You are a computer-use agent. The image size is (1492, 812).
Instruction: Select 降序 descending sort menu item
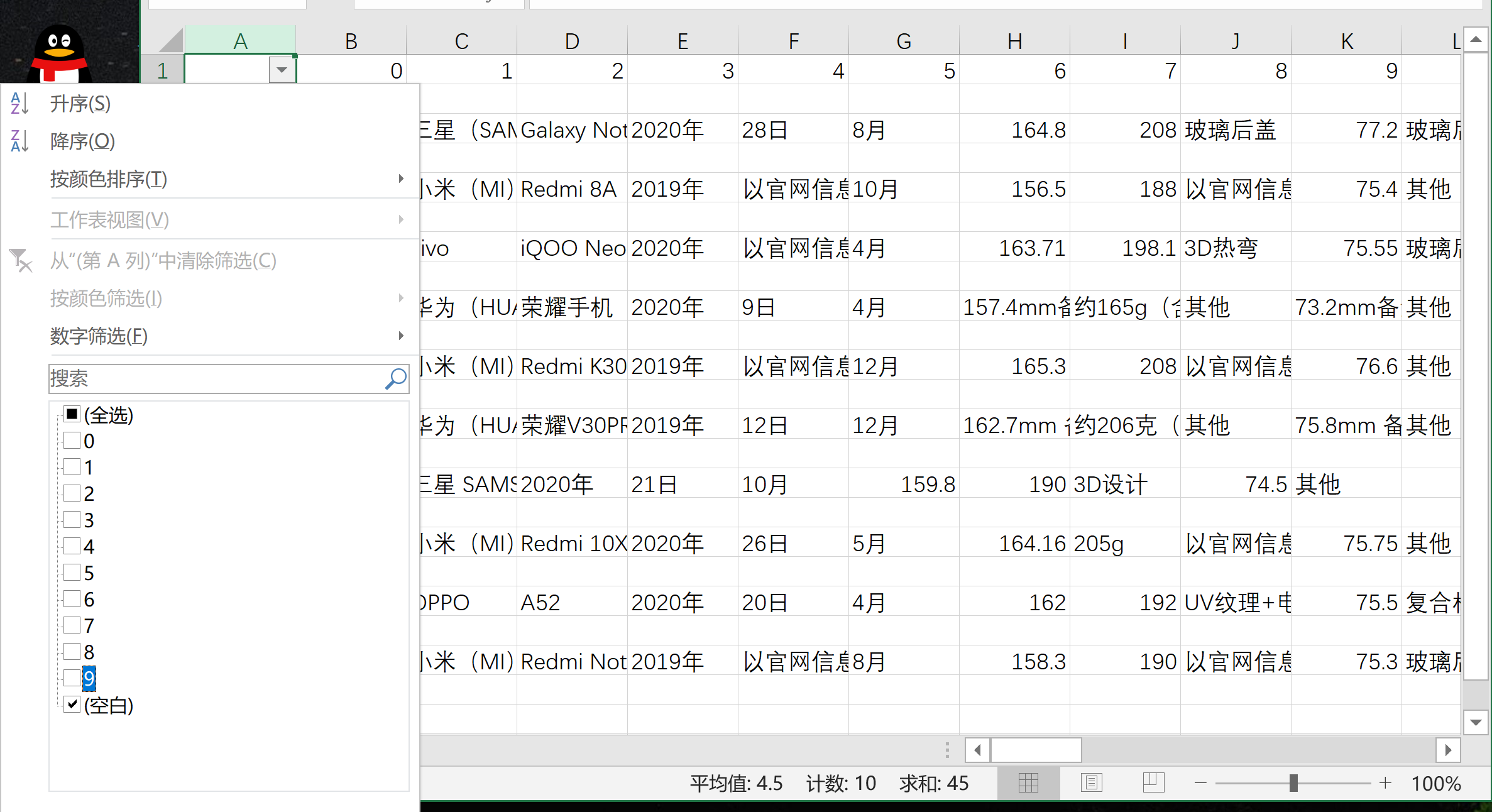click(82, 141)
